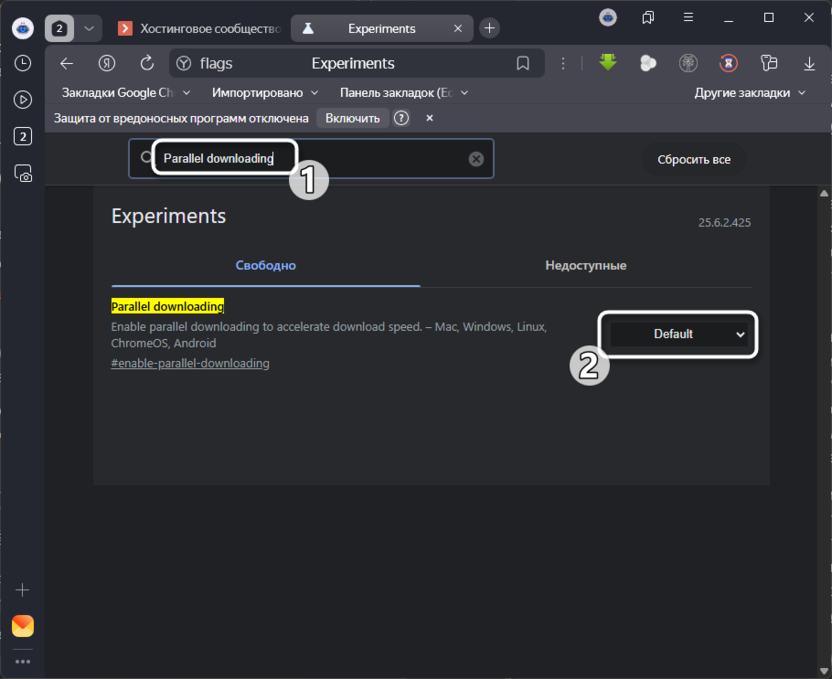The height and width of the screenshot is (679, 832).
Task: Click the Сбросить все button
Action: pos(694,160)
